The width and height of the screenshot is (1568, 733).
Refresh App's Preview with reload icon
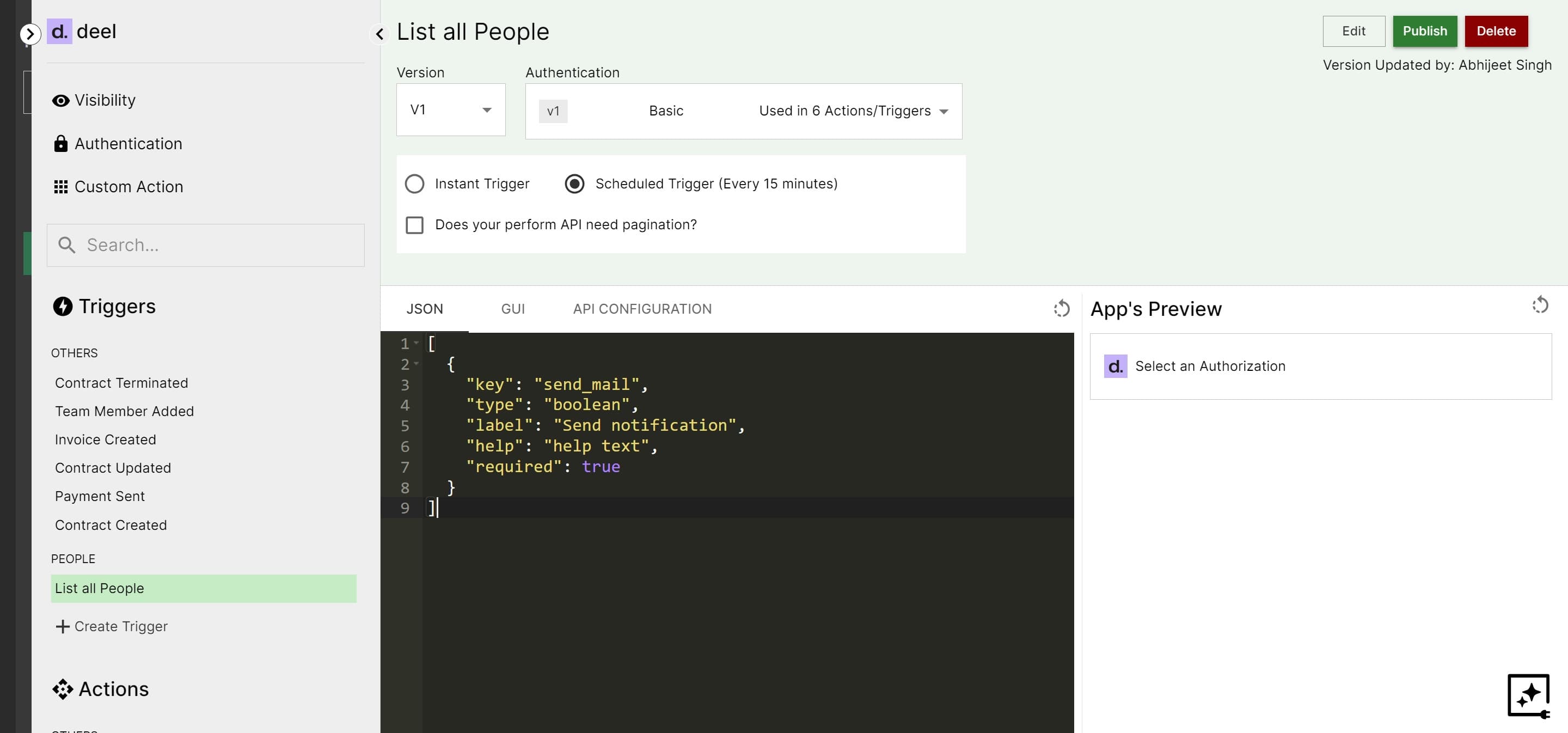click(x=1540, y=304)
